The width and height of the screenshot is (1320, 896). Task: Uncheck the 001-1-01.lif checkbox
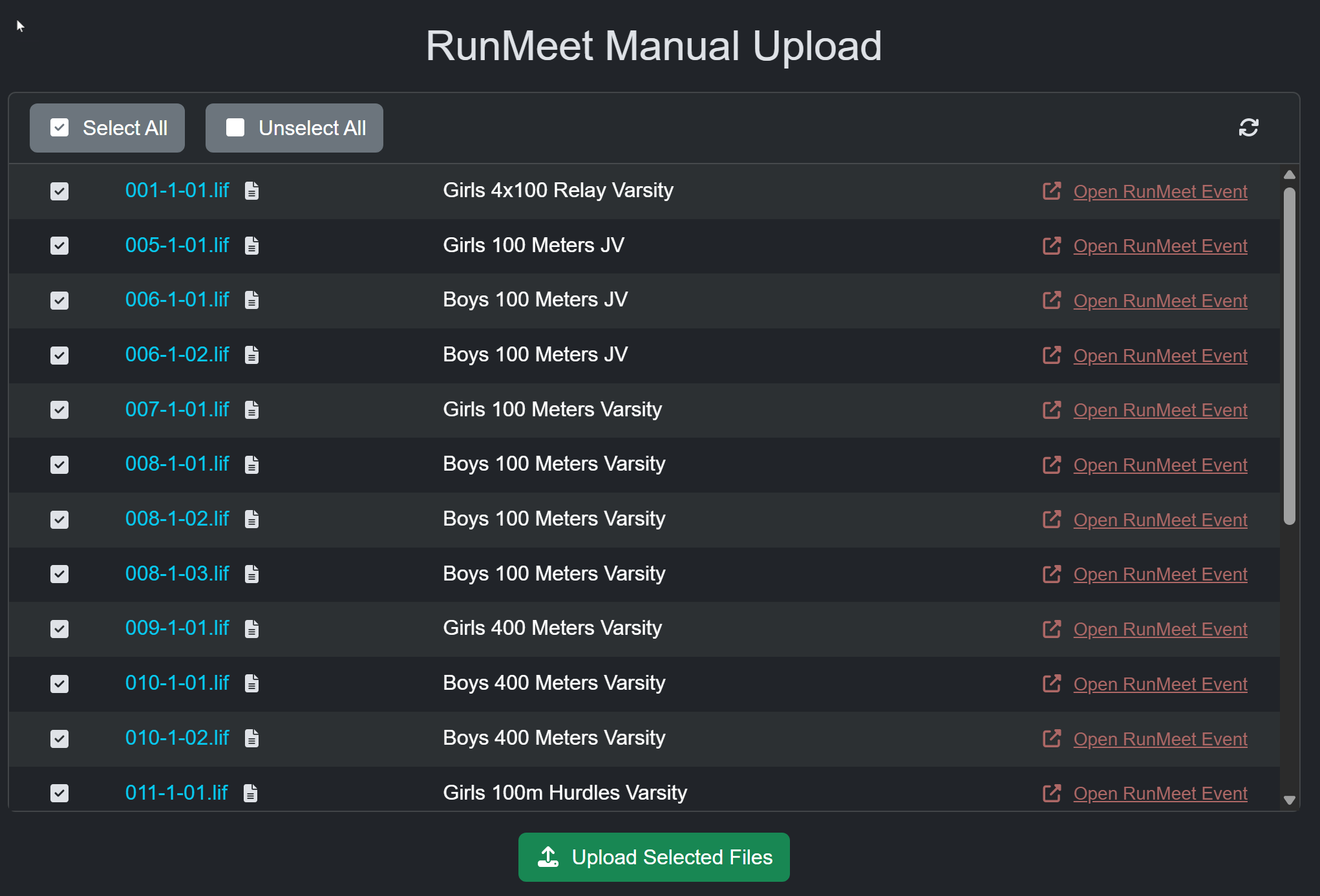point(59,191)
